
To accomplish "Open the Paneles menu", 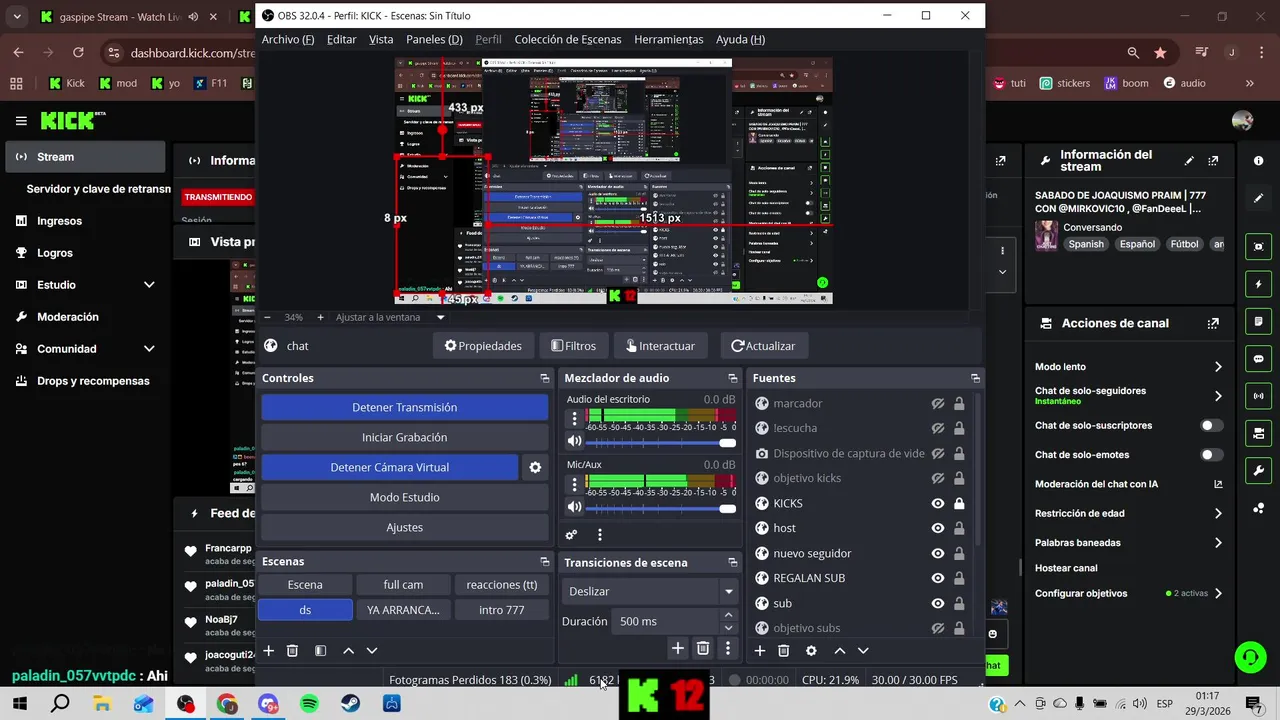I will coord(434,39).
